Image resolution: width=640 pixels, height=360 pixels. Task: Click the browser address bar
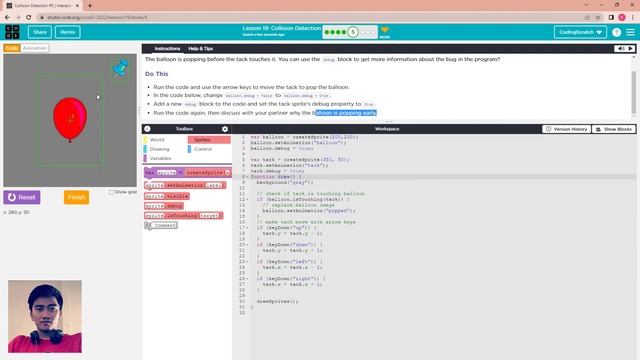point(310,17)
